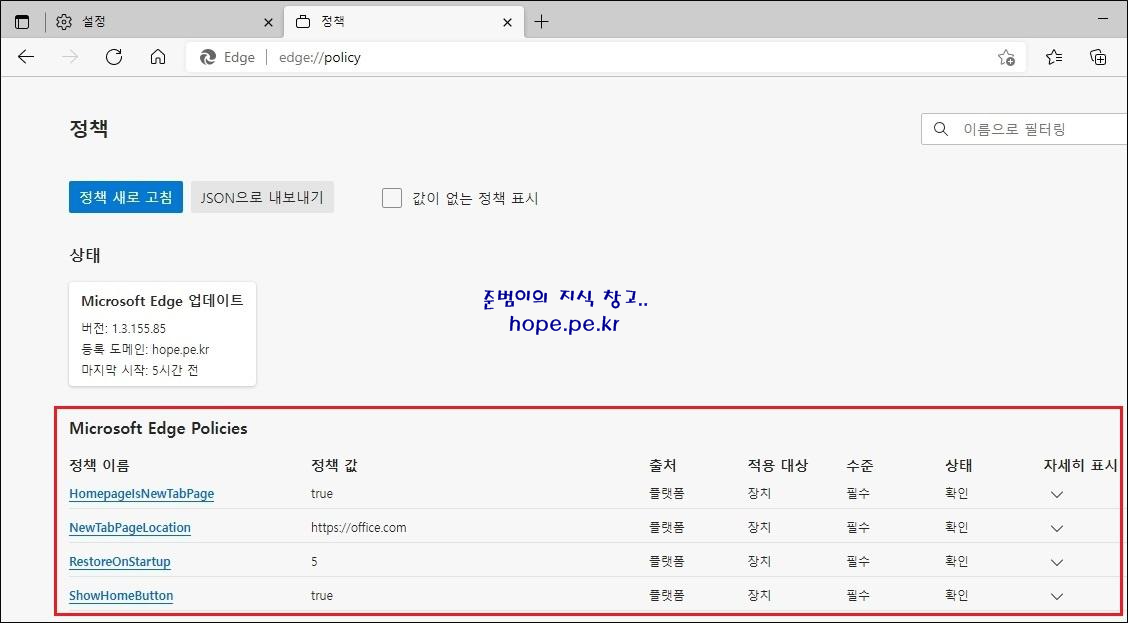This screenshot has height=623, width=1128.
Task: Switch to the 설정 tab
Action: tap(163, 22)
